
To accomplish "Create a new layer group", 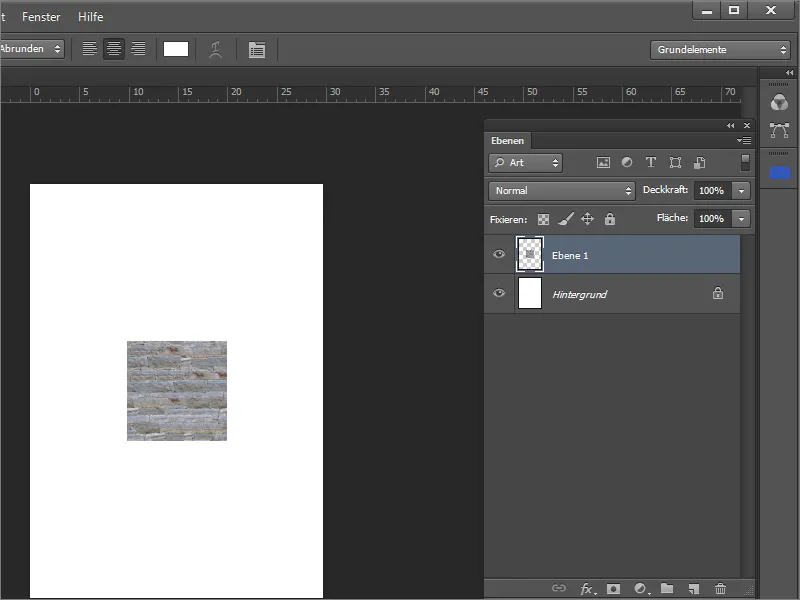I will tap(667, 588).
